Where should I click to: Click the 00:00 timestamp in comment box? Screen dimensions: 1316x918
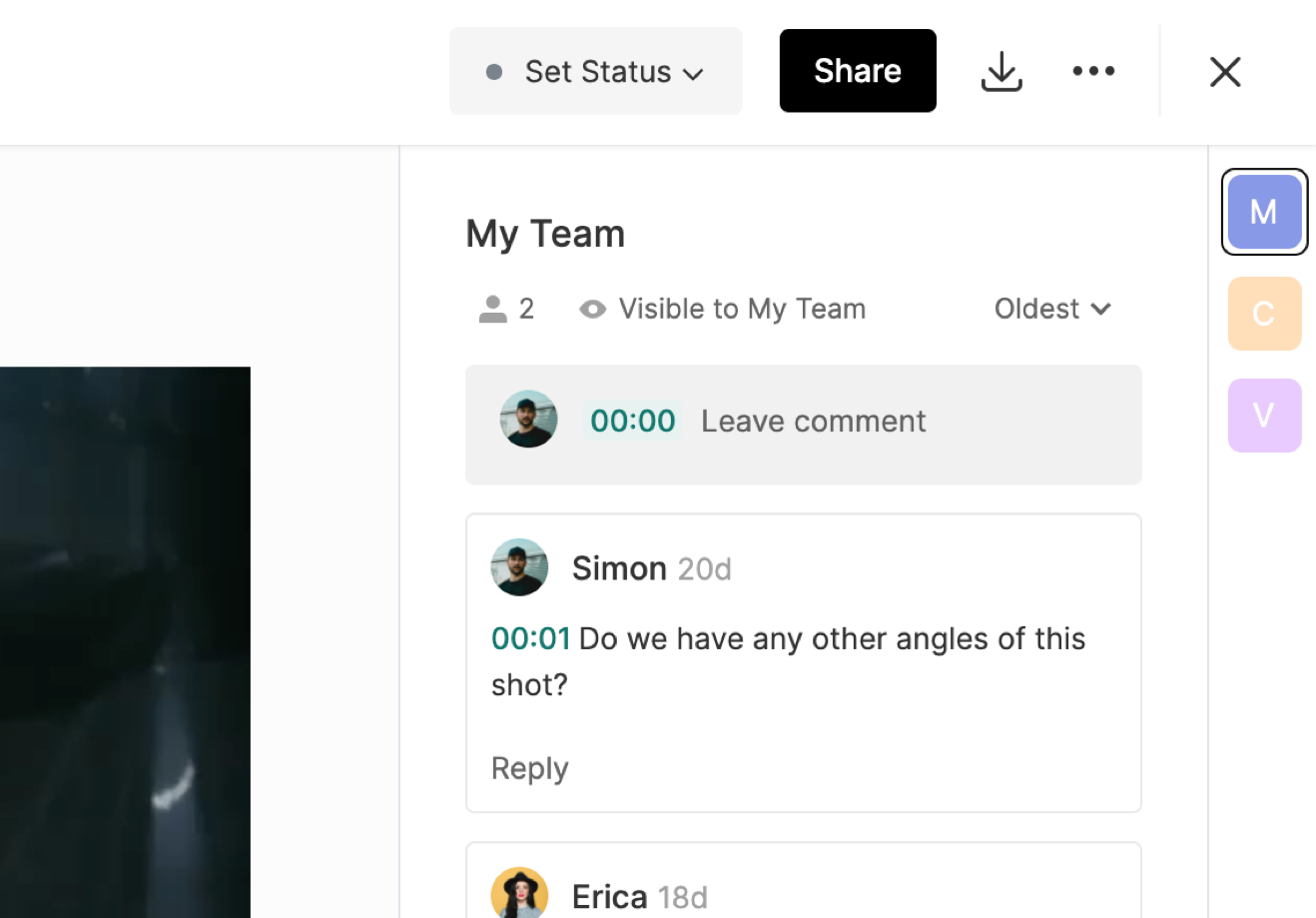633,421
